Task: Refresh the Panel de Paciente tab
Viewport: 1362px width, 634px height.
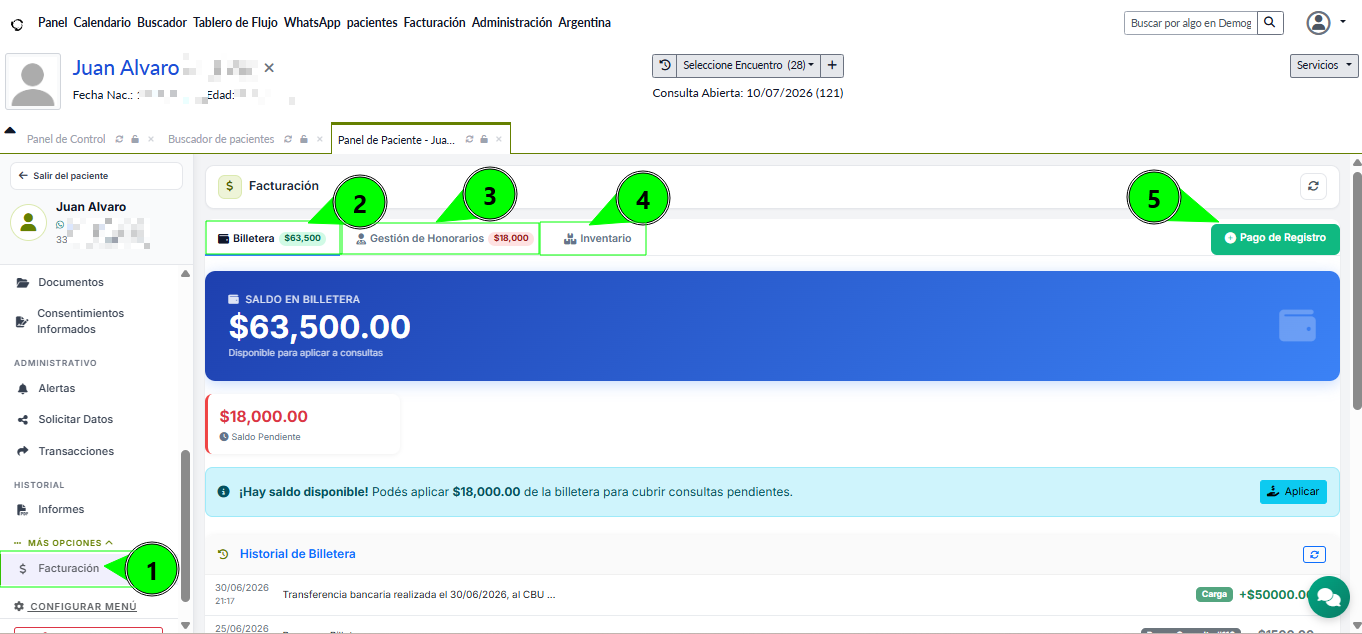Action: tap(469, 139)
